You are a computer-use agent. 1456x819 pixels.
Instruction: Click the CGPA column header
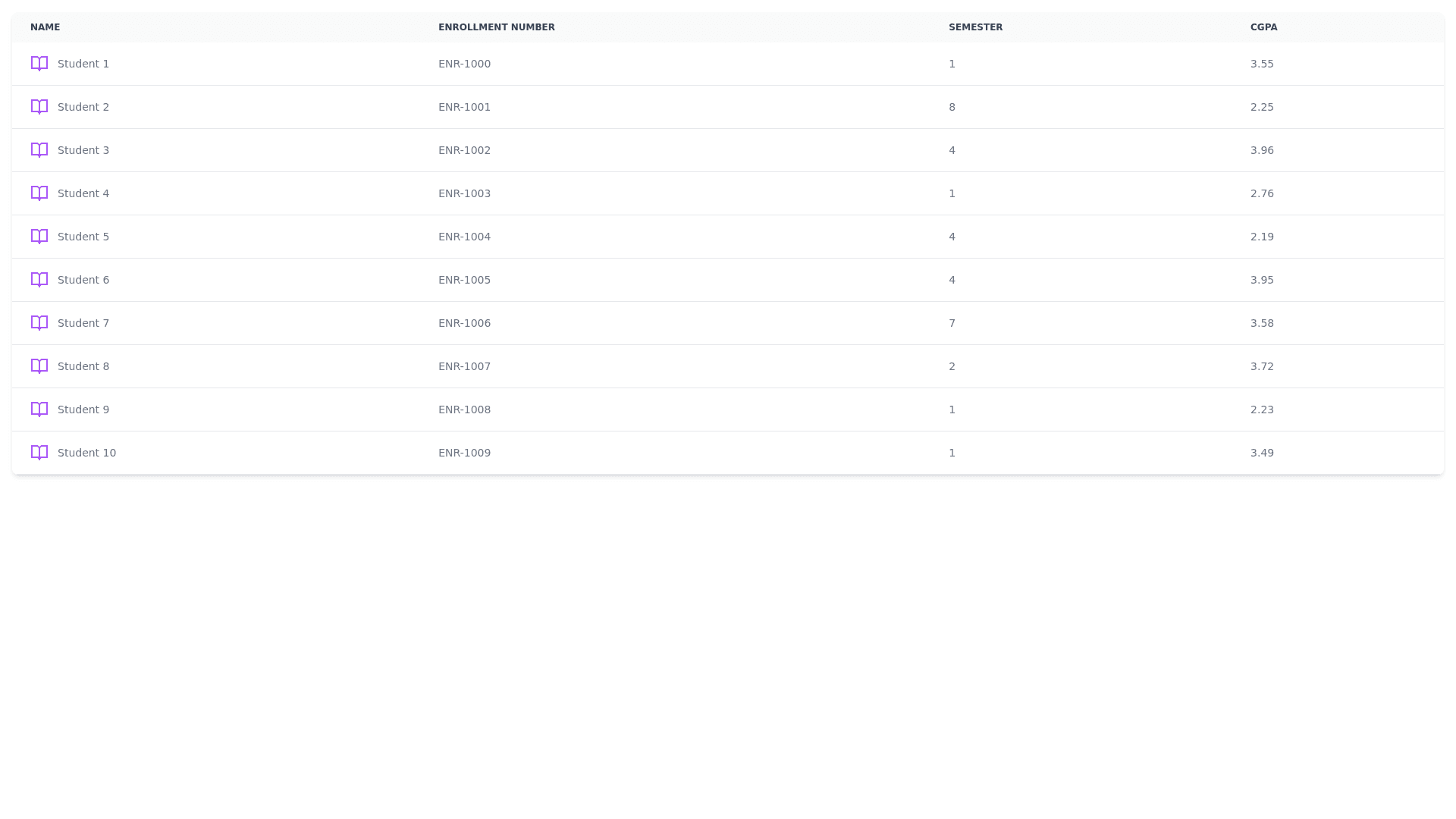pyautogui.click(x=1263, y=27)
